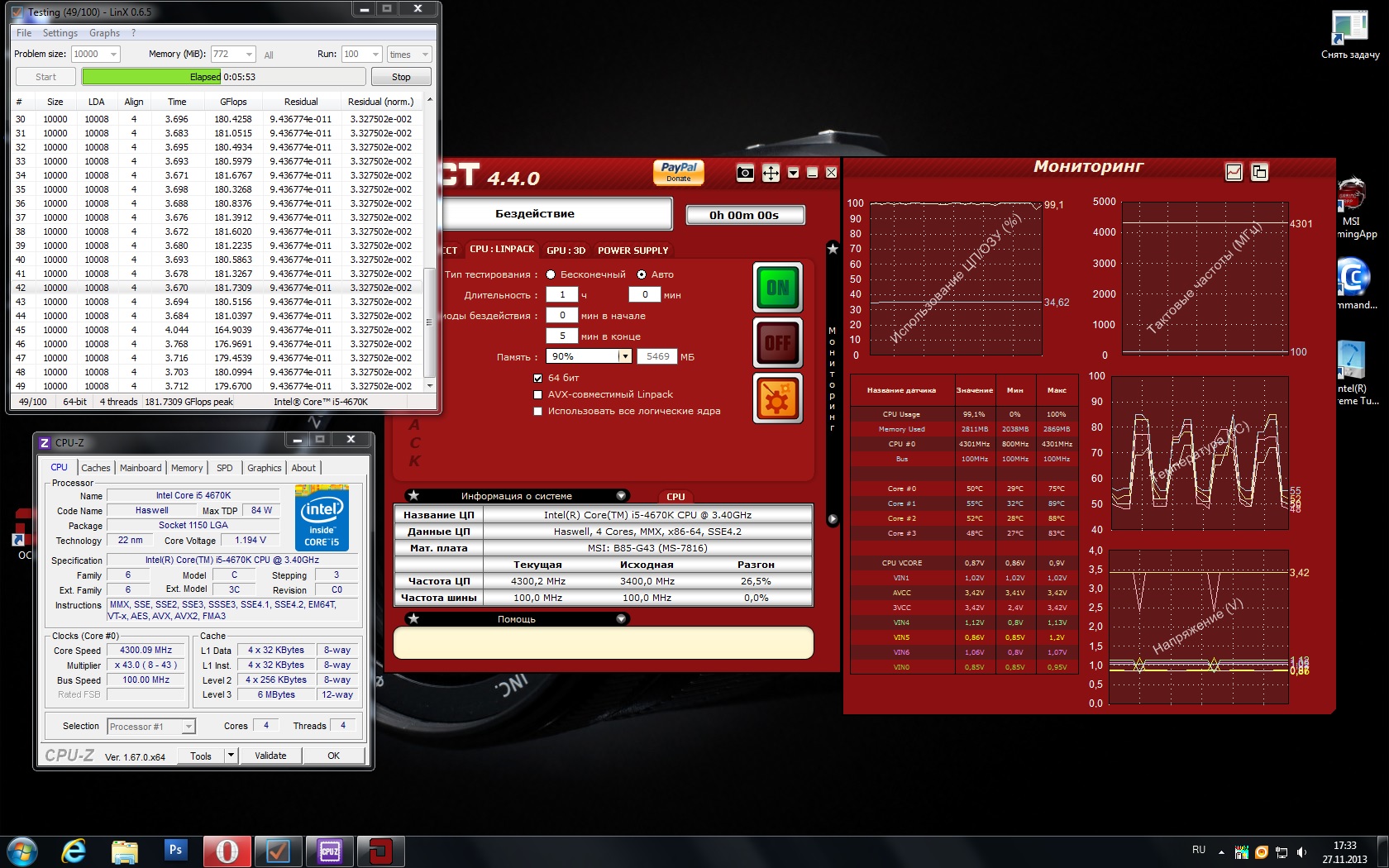Collapse the Помощь section
Viewport: 1389px width, 868px height.
(x=621, y=619)
